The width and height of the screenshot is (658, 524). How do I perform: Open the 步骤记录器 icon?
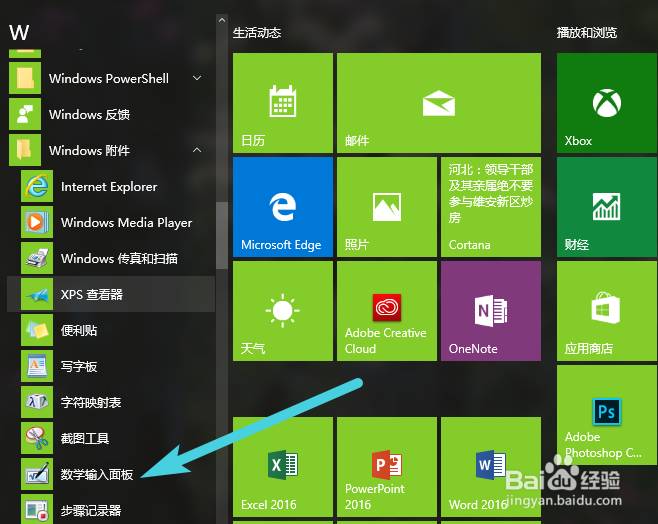point(37,509)
